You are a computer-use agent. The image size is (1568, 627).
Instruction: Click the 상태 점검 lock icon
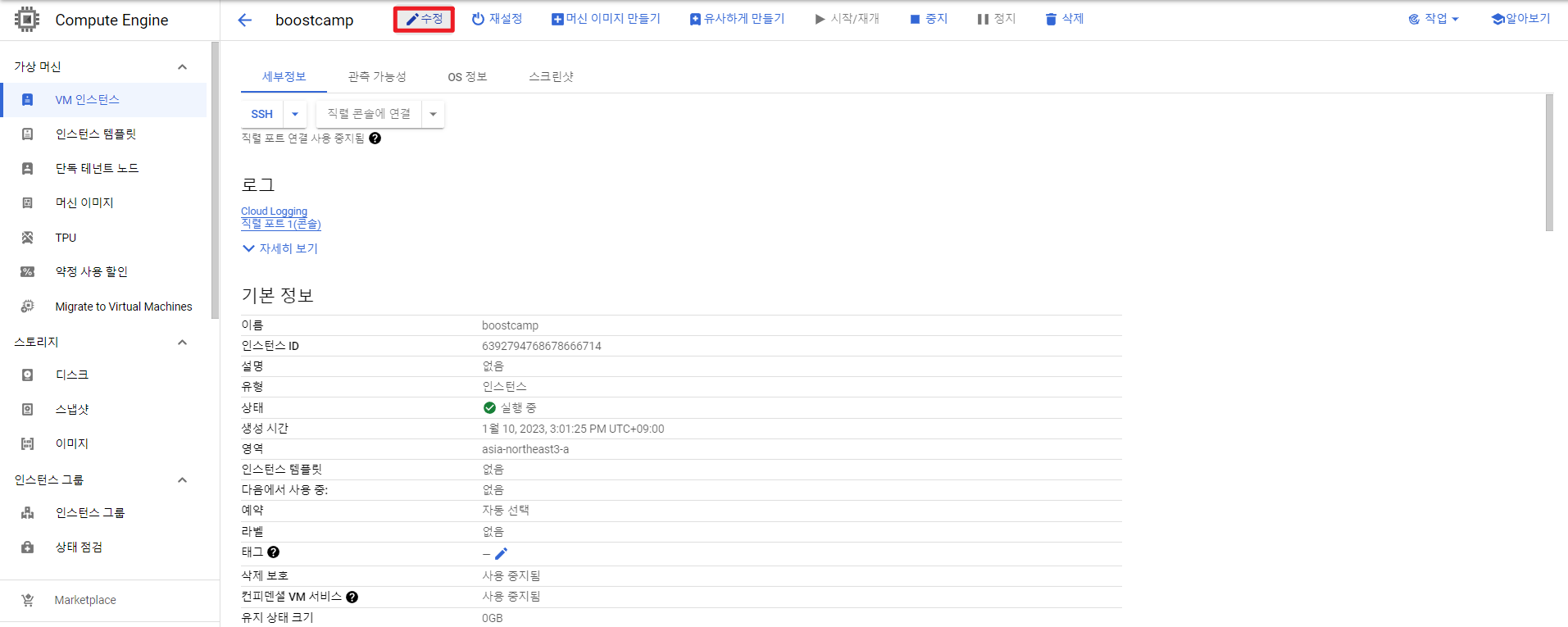(x=28, y=547)
